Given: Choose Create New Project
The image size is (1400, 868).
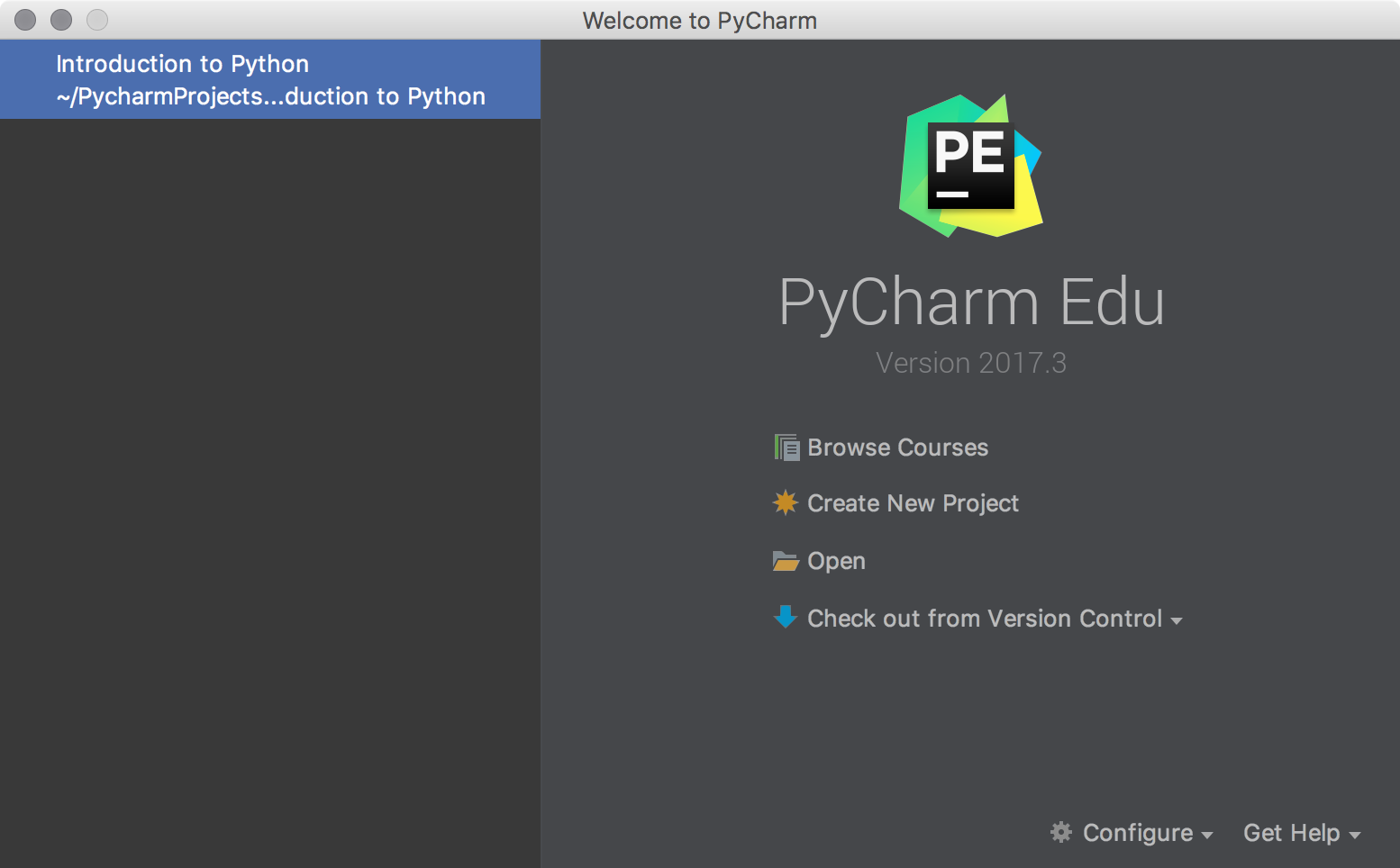Looking at the screenshot, I should [913, 503].
